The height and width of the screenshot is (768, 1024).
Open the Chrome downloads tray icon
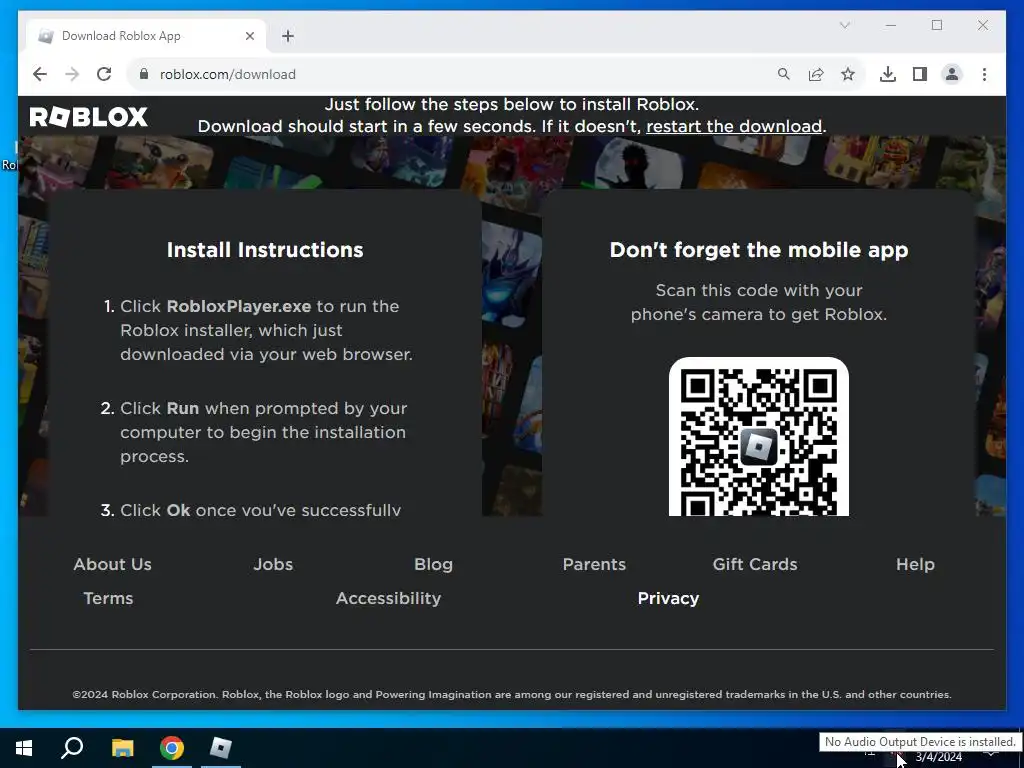tap(888, 74)
